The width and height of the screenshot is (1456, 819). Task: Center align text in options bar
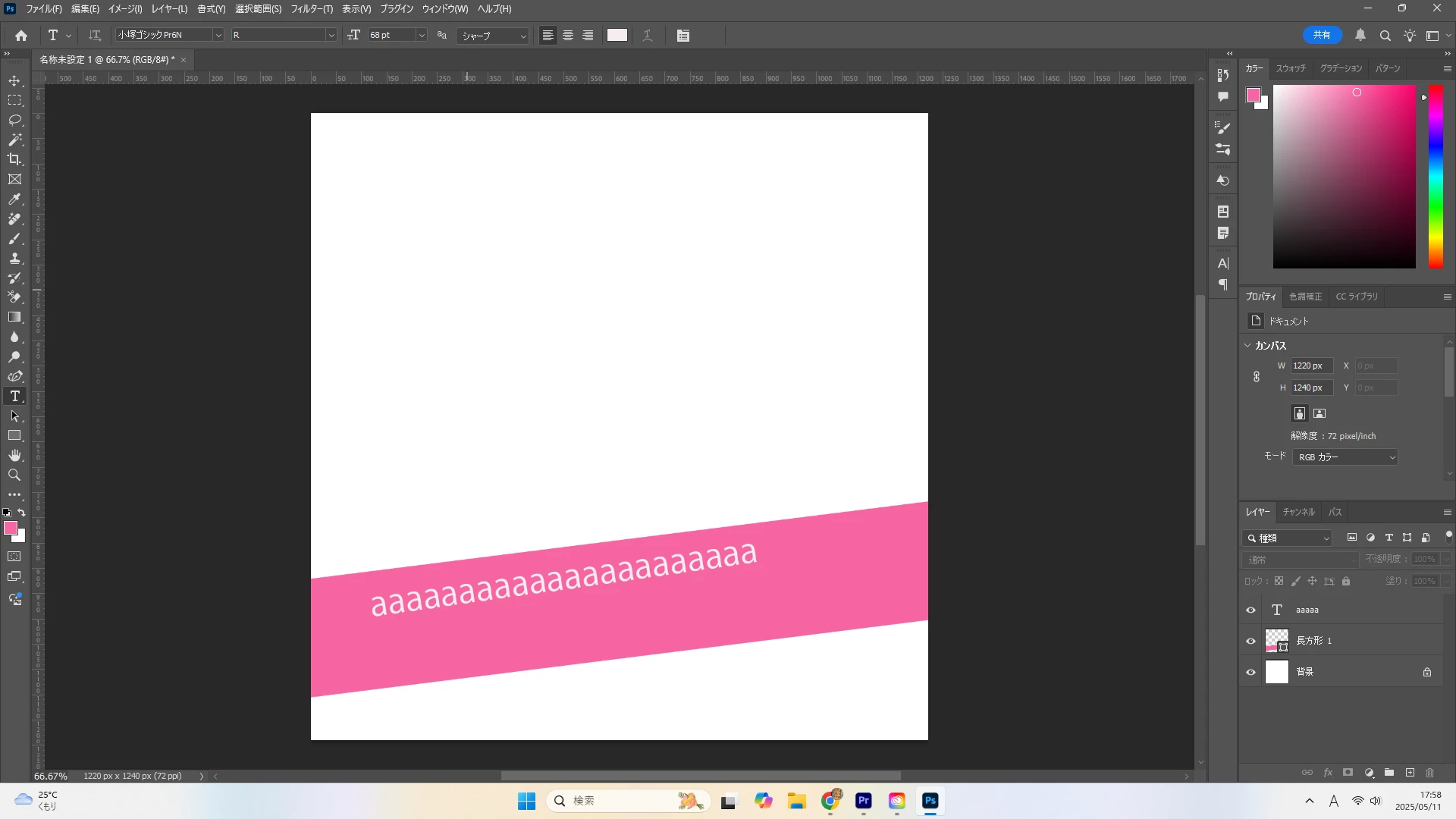coord(567,36)
